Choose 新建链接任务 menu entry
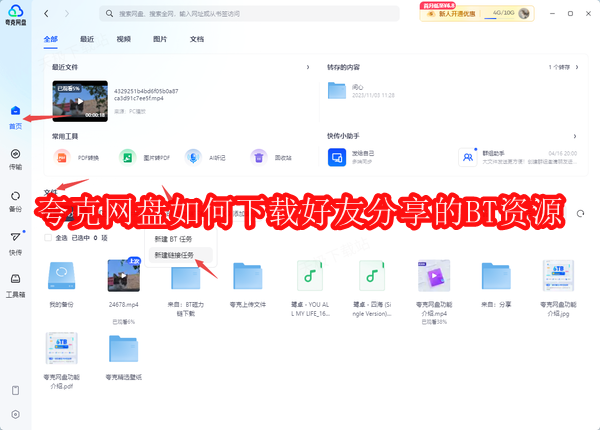The image size is (600, 430). click(181, 255)
